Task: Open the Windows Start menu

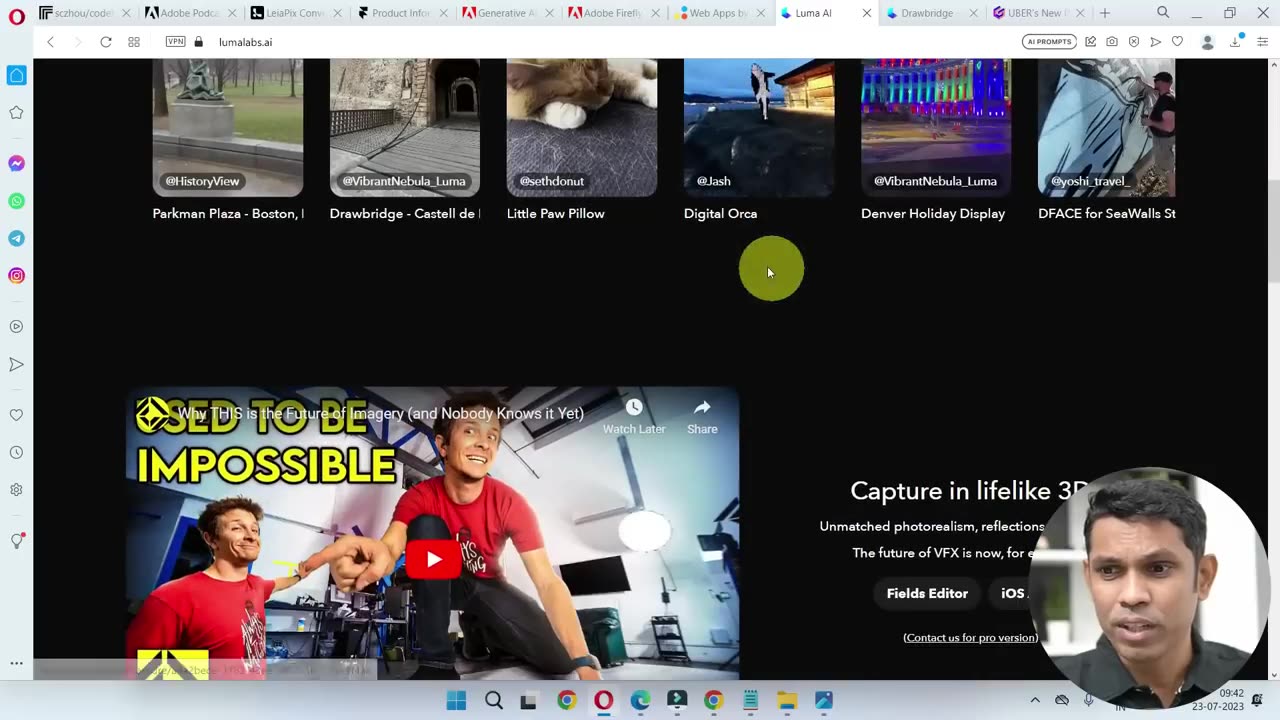Action: pos(456,701)
